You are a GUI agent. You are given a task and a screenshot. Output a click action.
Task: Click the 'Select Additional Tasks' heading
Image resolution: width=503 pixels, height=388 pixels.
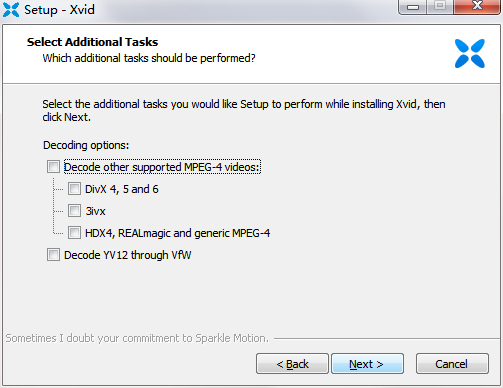click(92, 42)
